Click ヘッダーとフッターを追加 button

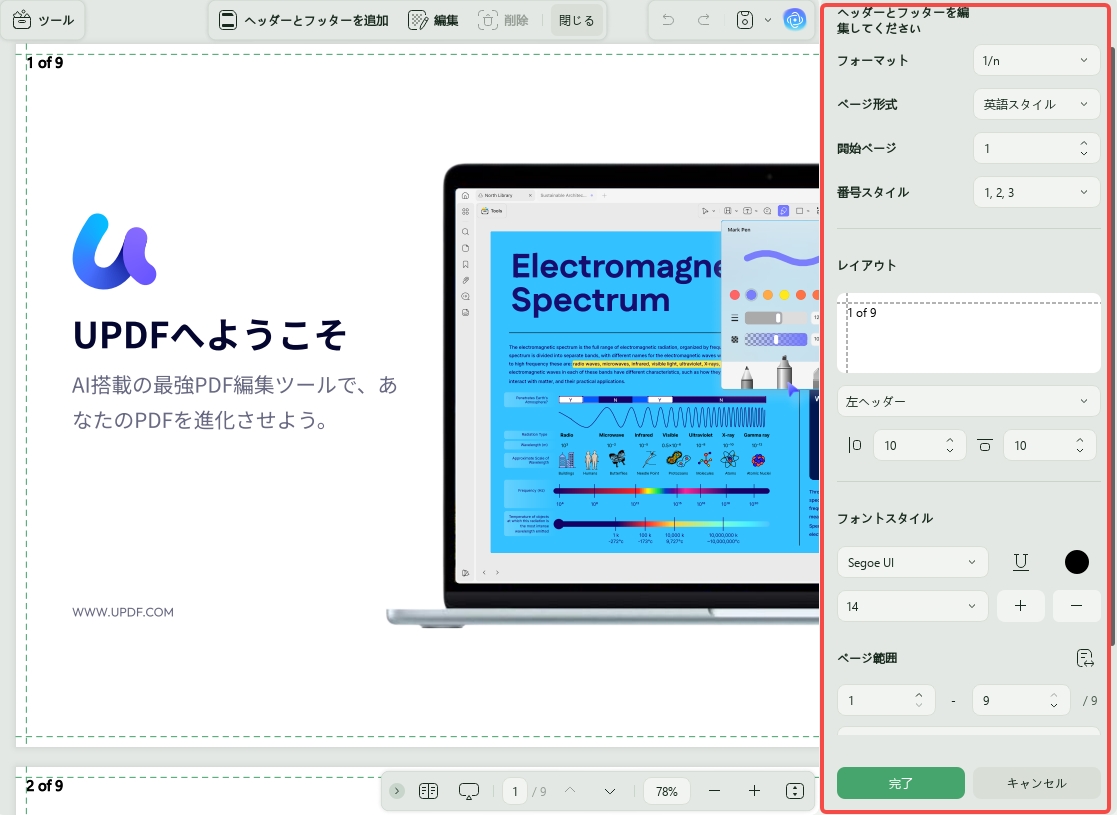[303, 20]
